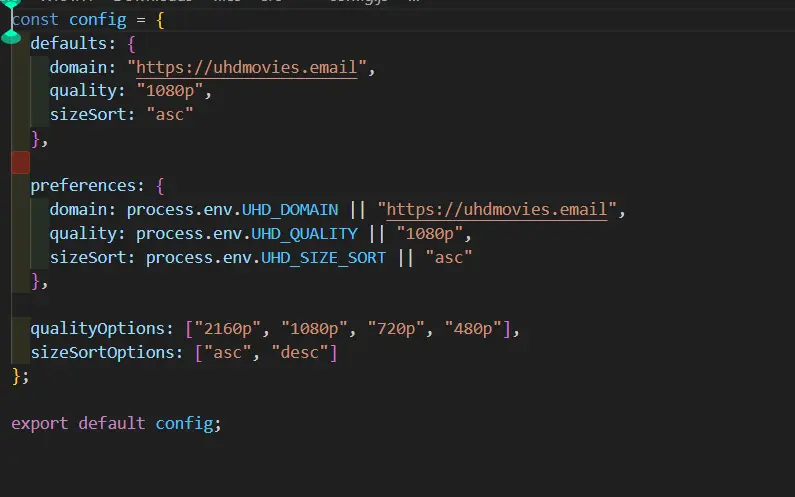Click the 'defaults' property key
This screenshot has height=497, width=795.
pos(69,44)
